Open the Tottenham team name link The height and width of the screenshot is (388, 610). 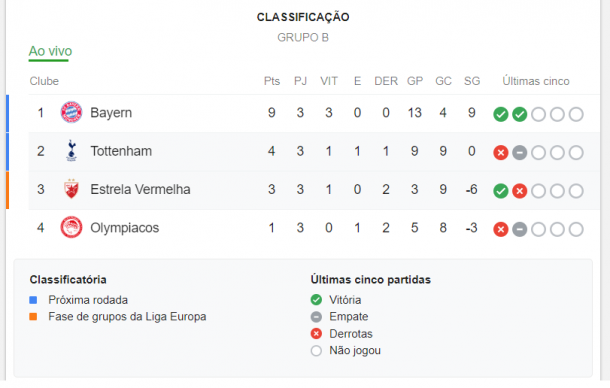click(121, 151)
